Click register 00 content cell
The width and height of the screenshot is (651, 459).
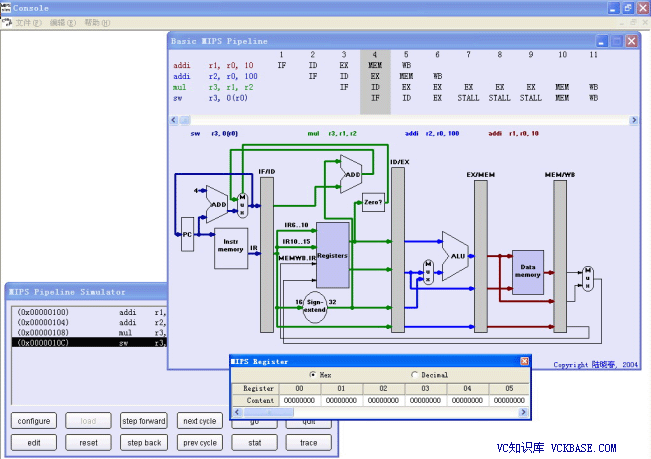pyautogui.click(x=299, y=400)
